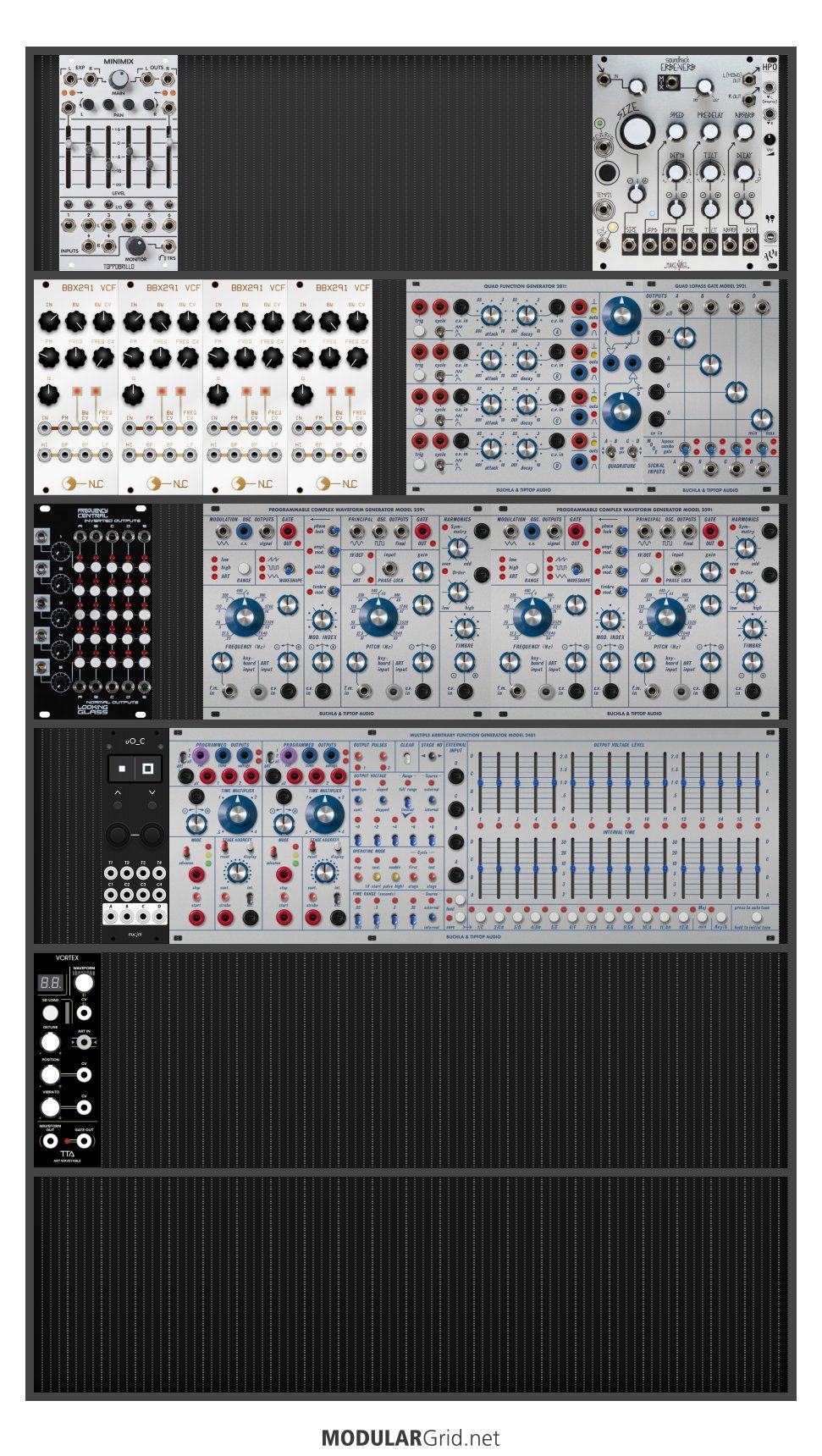Adjust stage 1 output voltage level slider on 248t
Viewport: 822px width, 1456px height.
[481, 783]
